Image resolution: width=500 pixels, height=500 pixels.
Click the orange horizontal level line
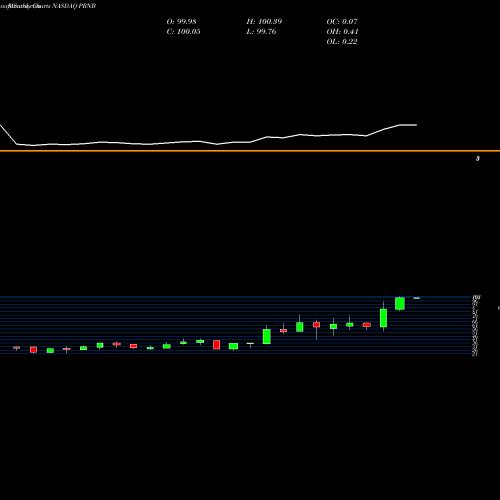[x=250, y=151]
